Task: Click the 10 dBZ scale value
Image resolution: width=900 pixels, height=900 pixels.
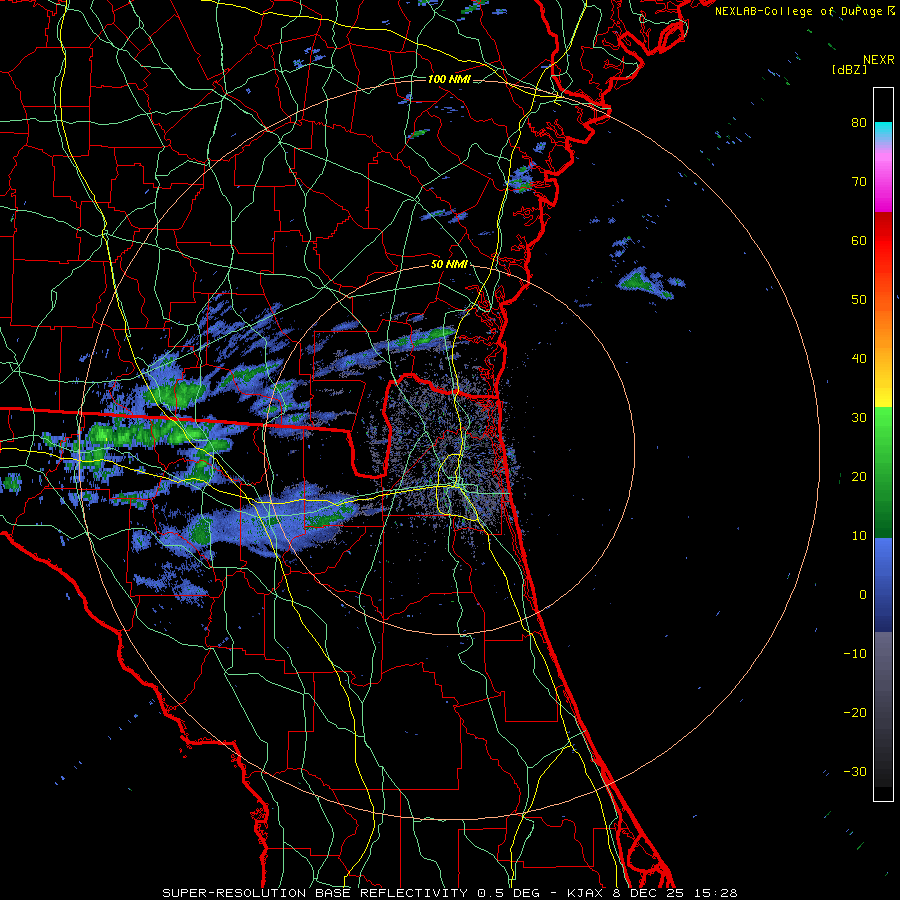Action: click(x=859, y=536)
